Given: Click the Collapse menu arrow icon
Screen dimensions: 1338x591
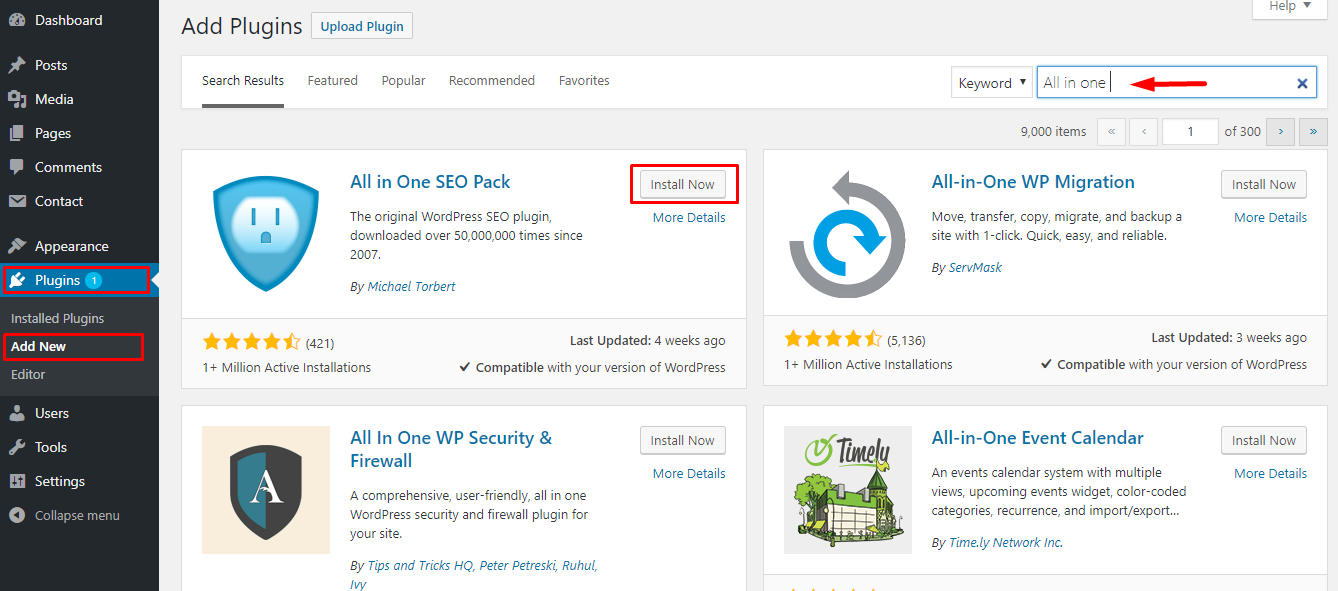Looking at the screenshot, I should 17,516.
